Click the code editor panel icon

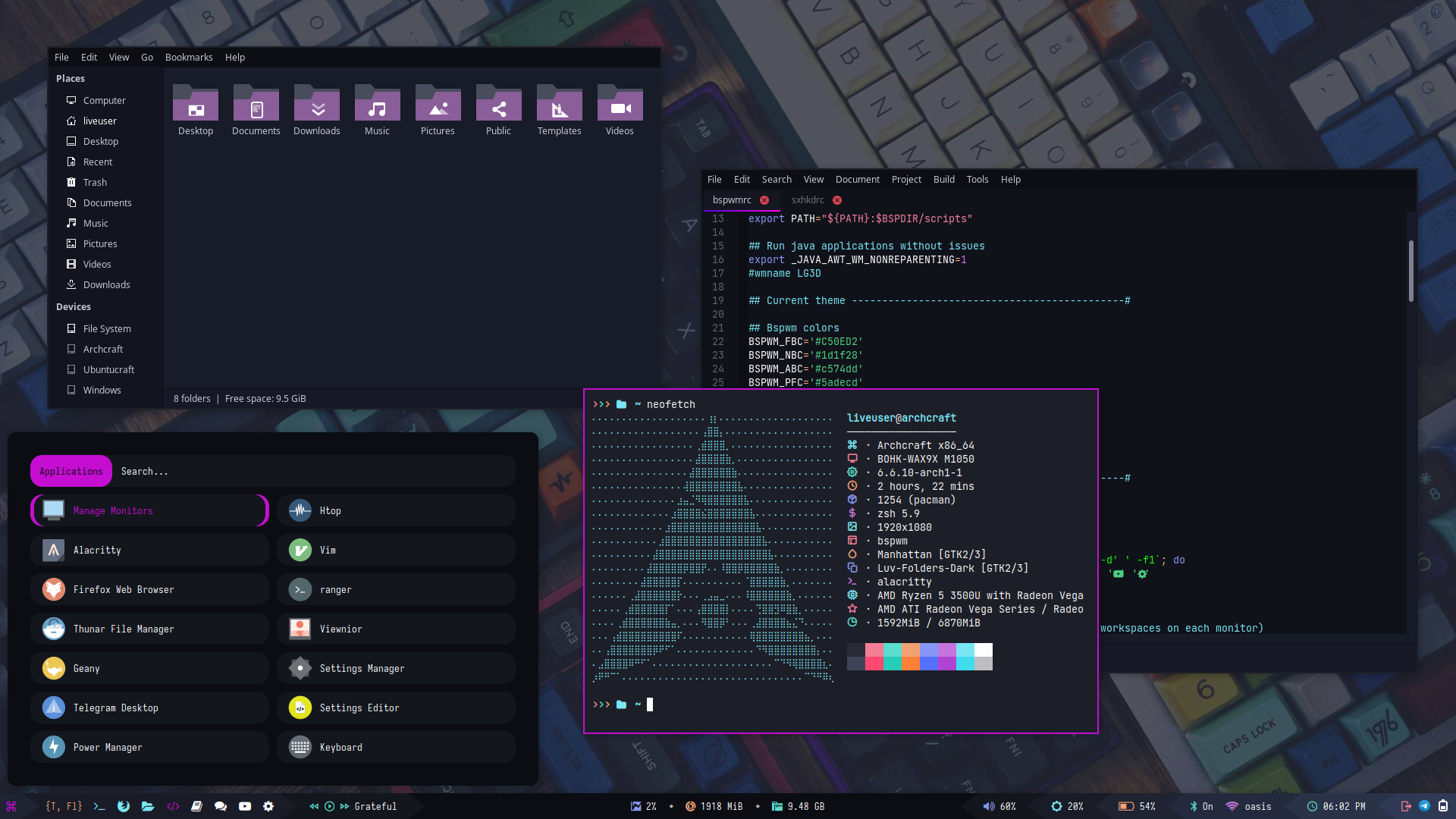(x=173, y=806)
